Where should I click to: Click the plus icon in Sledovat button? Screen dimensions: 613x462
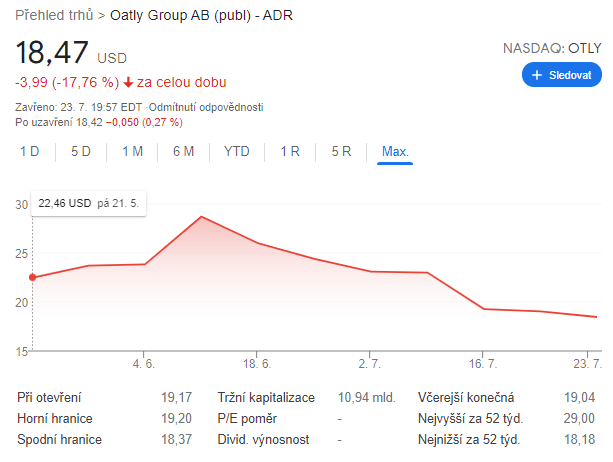click(x=537, y=75)
